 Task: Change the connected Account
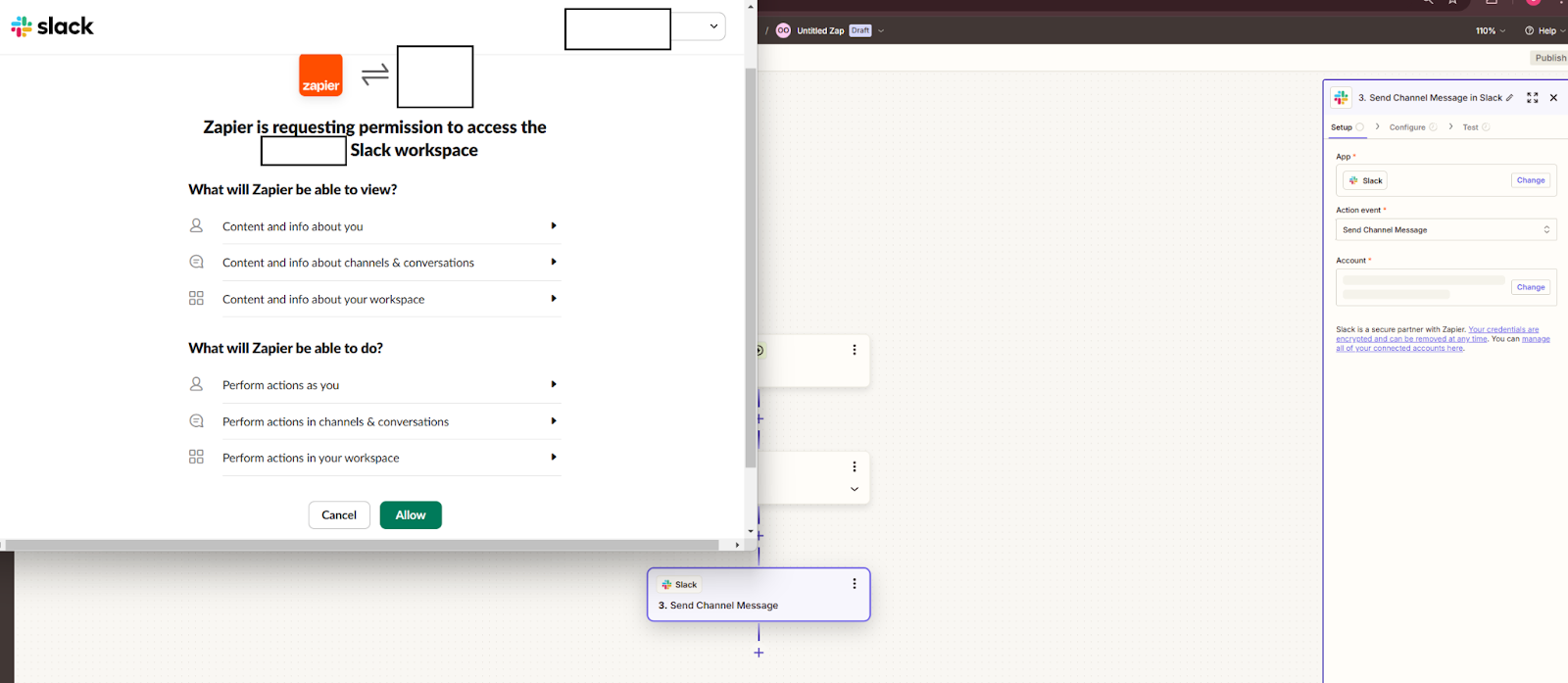coord(1531,287)
